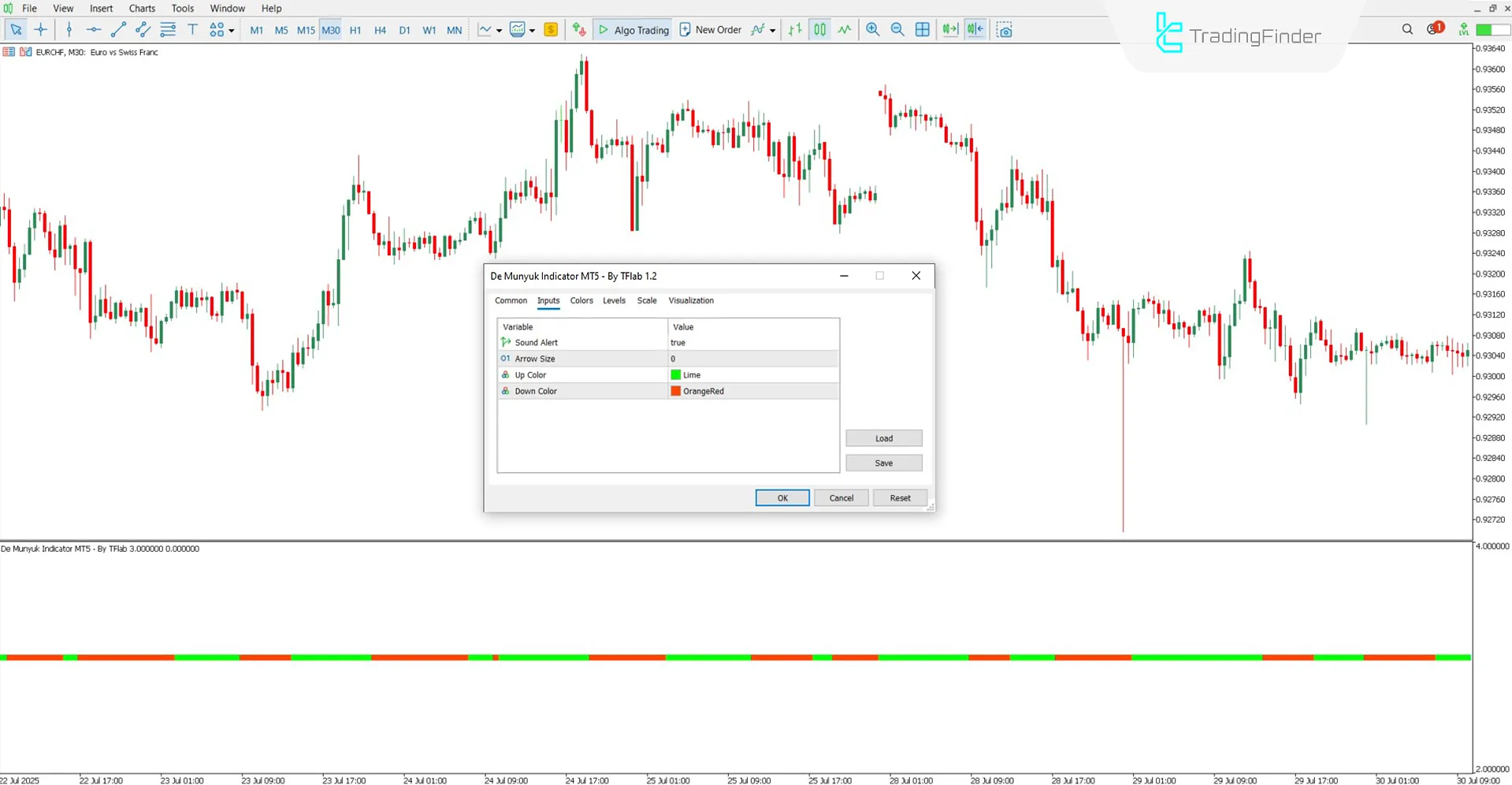Viewport: 1512px width, 785px height.
Task: Enable chart shift from right edge
Action: tap(975, 29)
